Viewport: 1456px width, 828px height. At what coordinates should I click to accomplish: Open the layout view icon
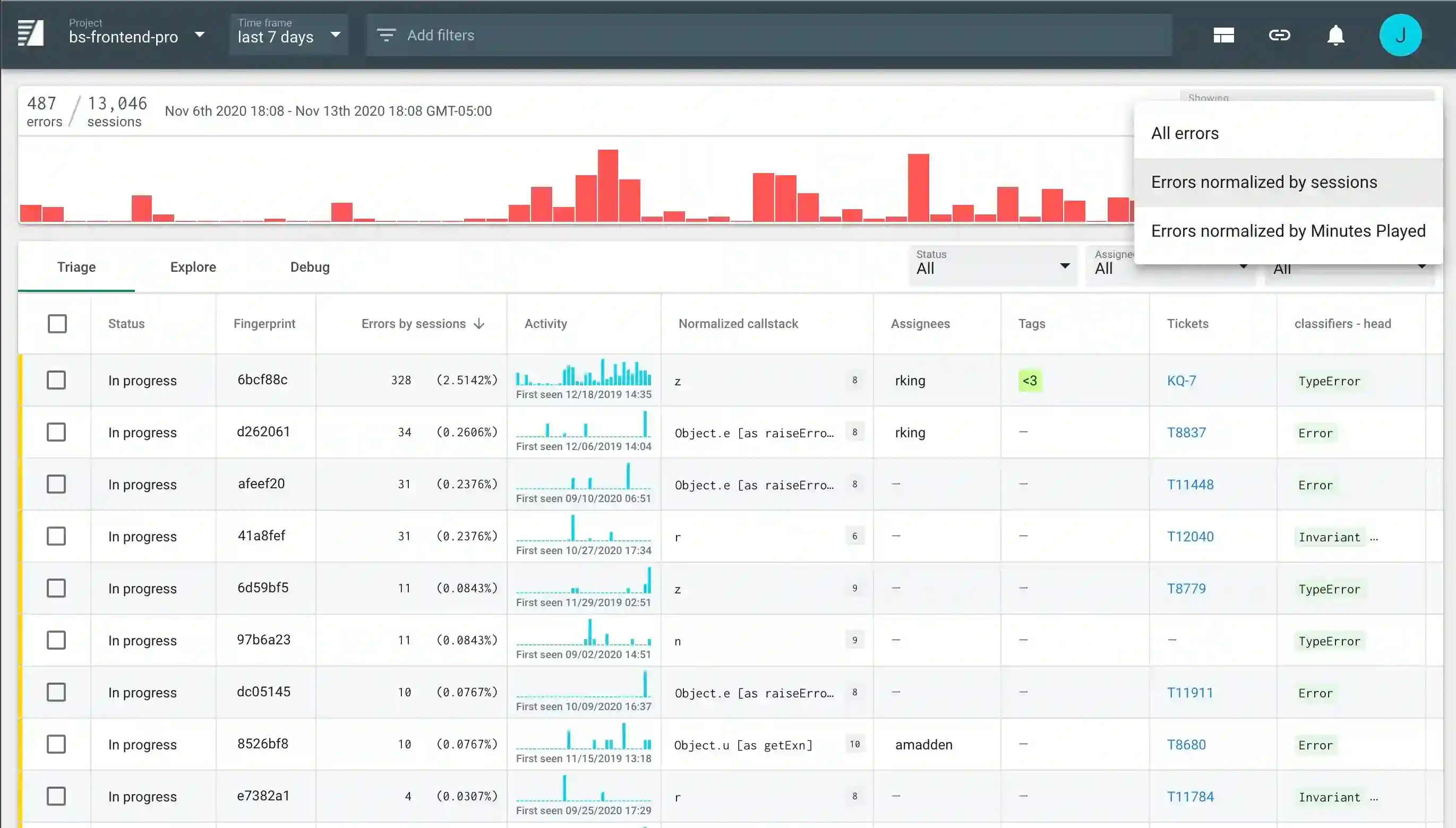(x=1223, y=35)
